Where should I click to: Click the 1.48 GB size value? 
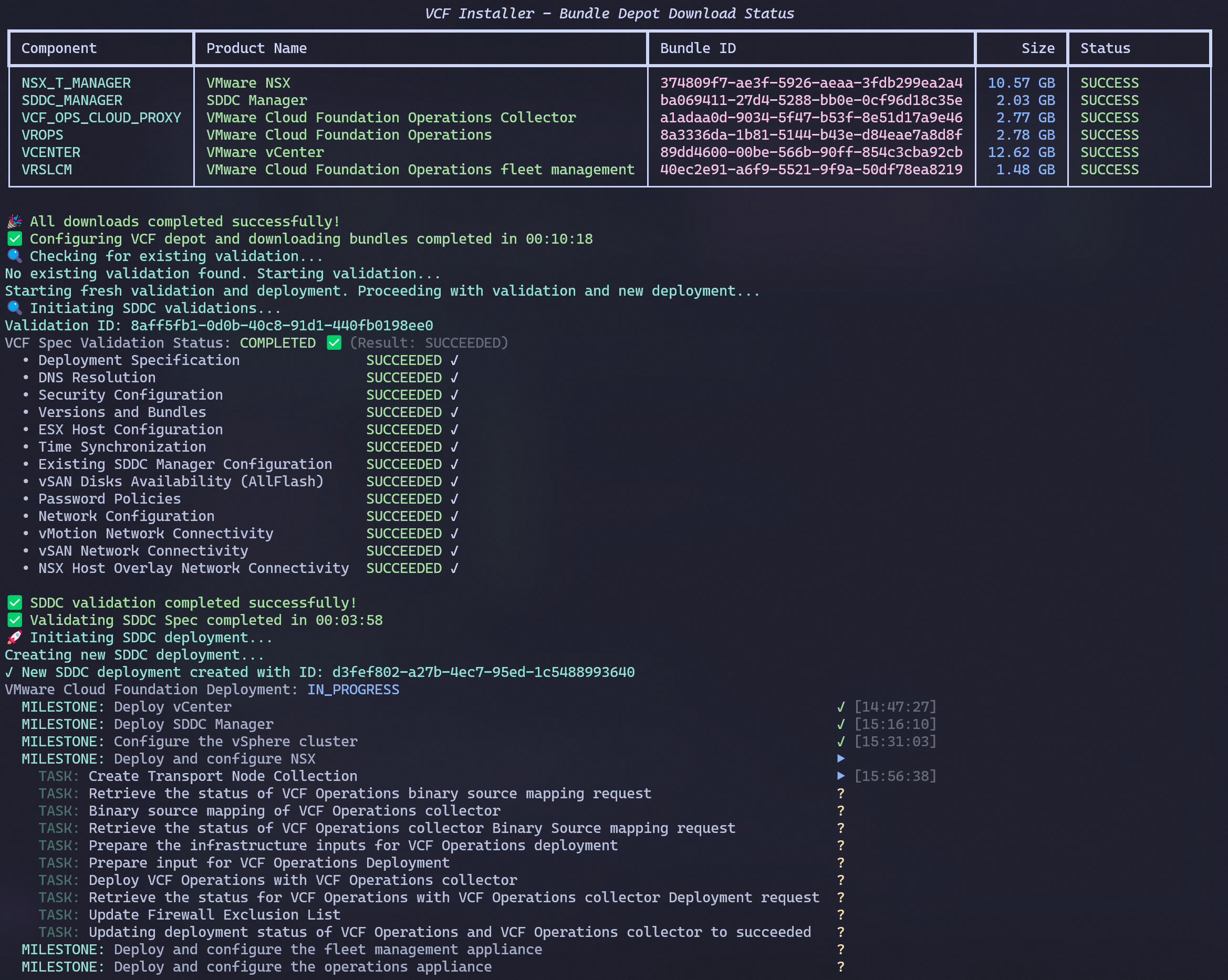(1025, 170)
